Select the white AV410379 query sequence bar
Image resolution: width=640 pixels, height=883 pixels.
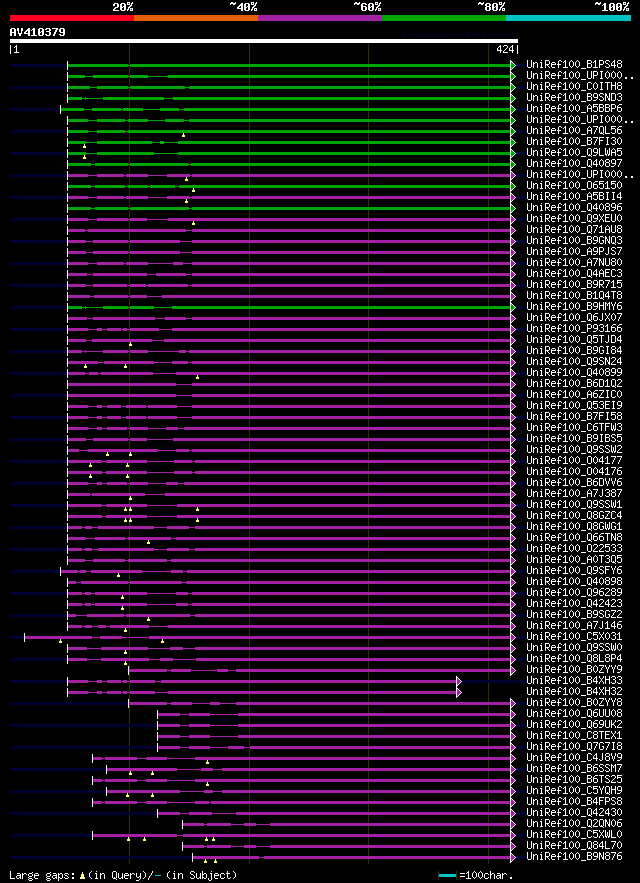(264, 41)
